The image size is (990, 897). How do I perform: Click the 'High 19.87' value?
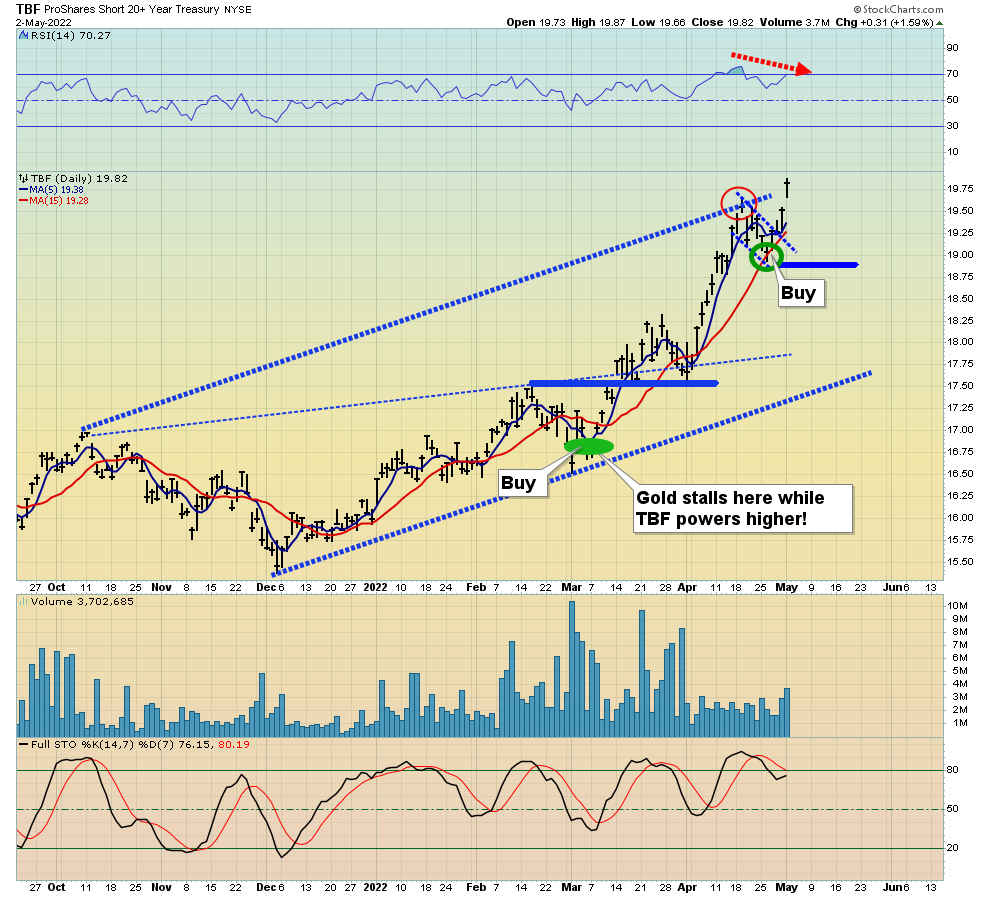(x=598, y=22)
